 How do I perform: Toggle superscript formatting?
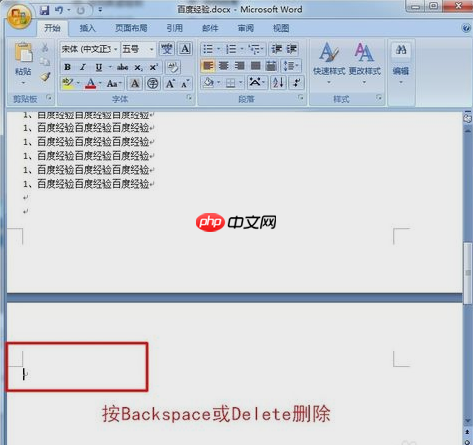(x=153, y=67)
